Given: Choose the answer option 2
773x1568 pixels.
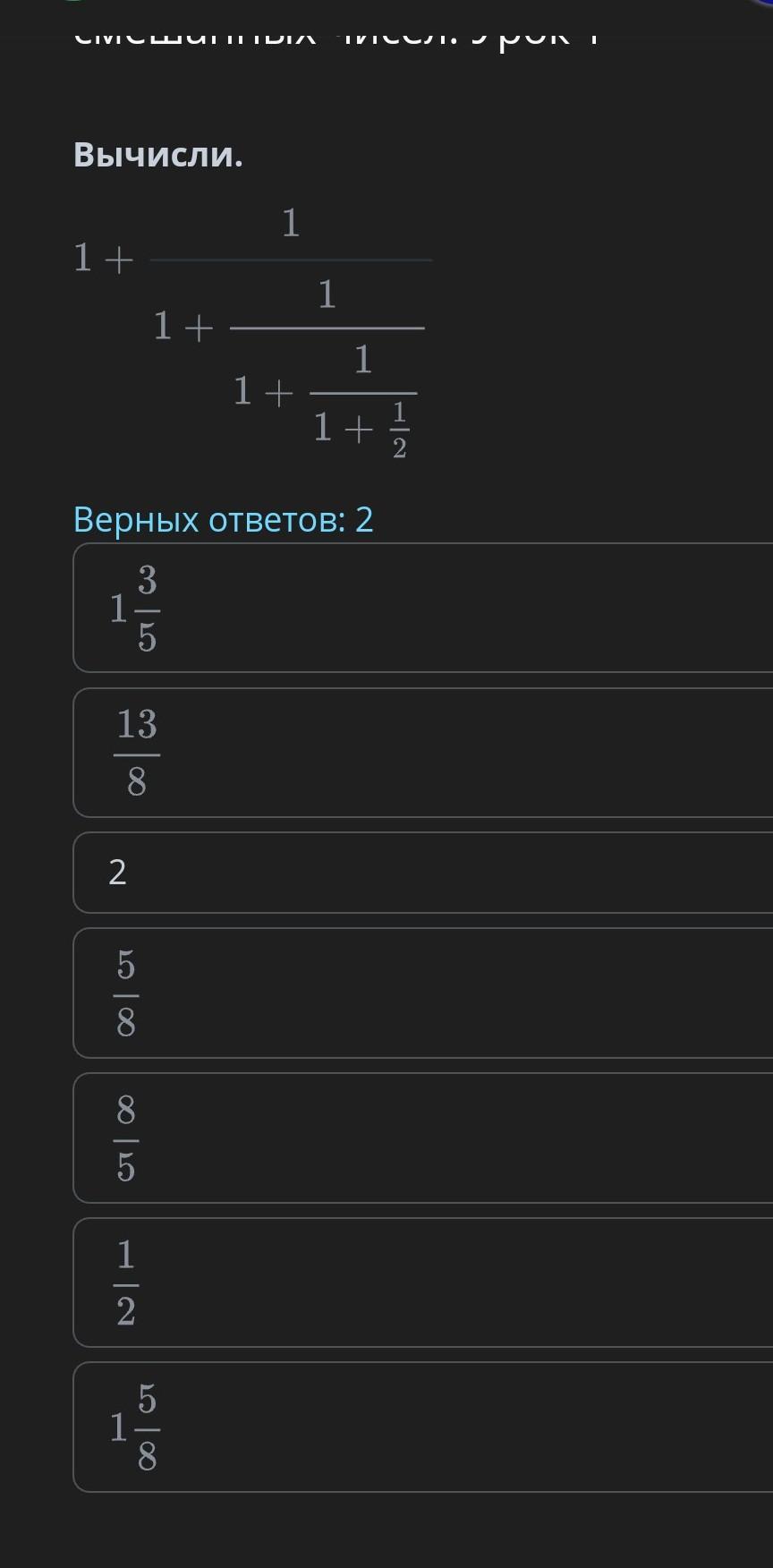Looking at the screenshot, I should 422,873.
